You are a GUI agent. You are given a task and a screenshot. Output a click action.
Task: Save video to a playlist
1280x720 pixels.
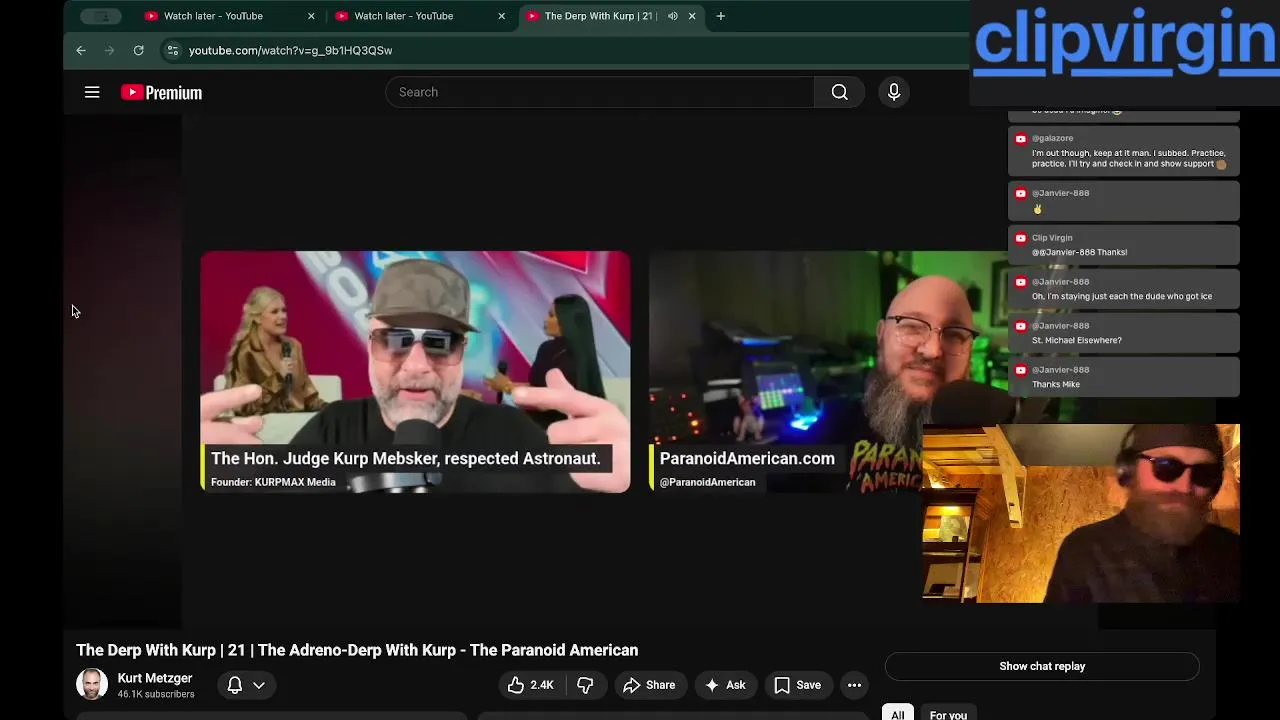798,685
